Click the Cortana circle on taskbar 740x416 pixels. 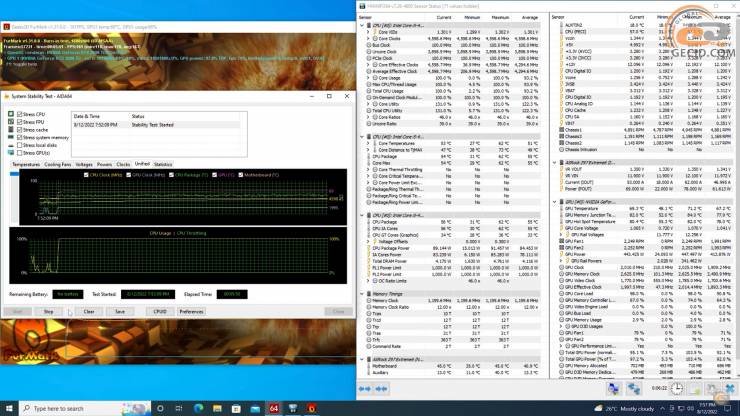160,408
